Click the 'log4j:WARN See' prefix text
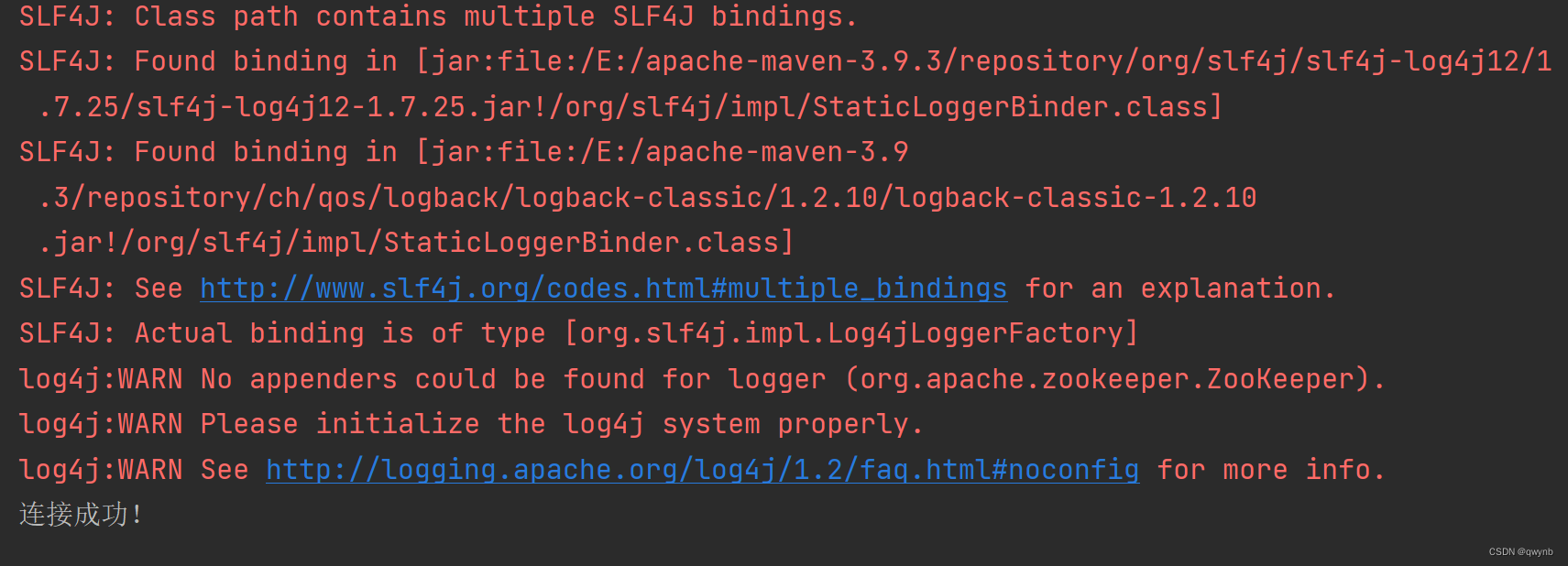 [x=133, y=470]
